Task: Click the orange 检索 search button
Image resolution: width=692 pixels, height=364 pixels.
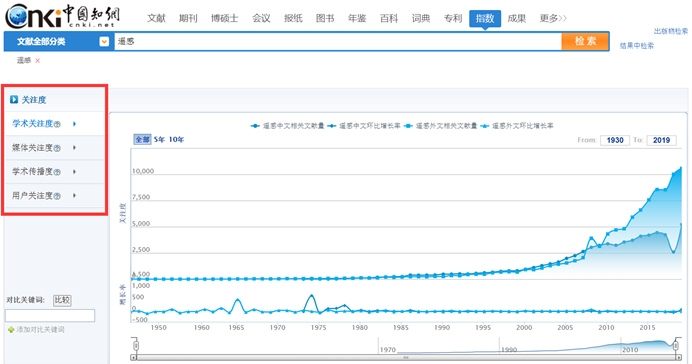Action: (585, 41)
